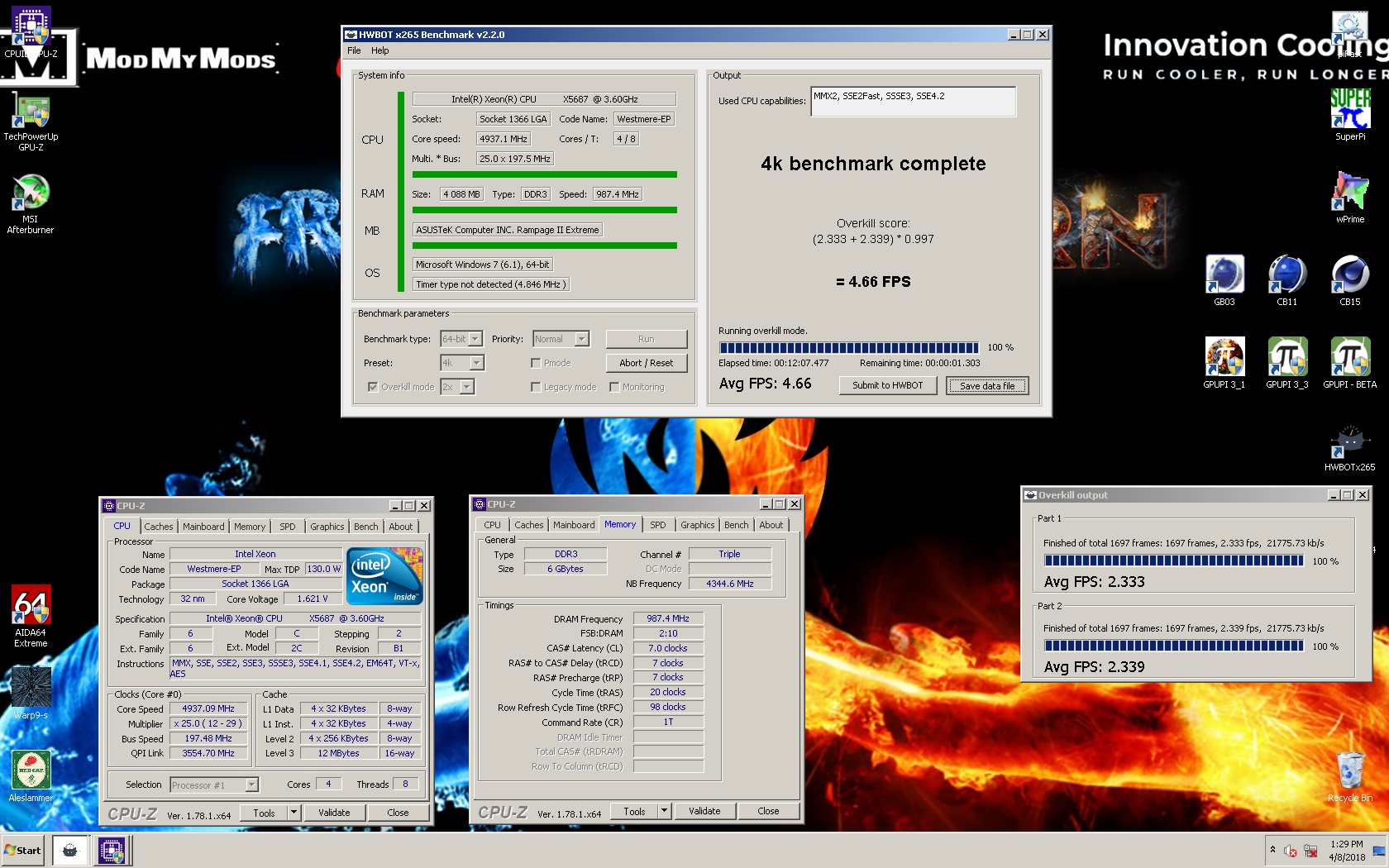Image resolution: width=1389 pixels, height=868 pixels.
Task: Open MSI Afterburner desktop icon
Action: [x=31, y=204]
